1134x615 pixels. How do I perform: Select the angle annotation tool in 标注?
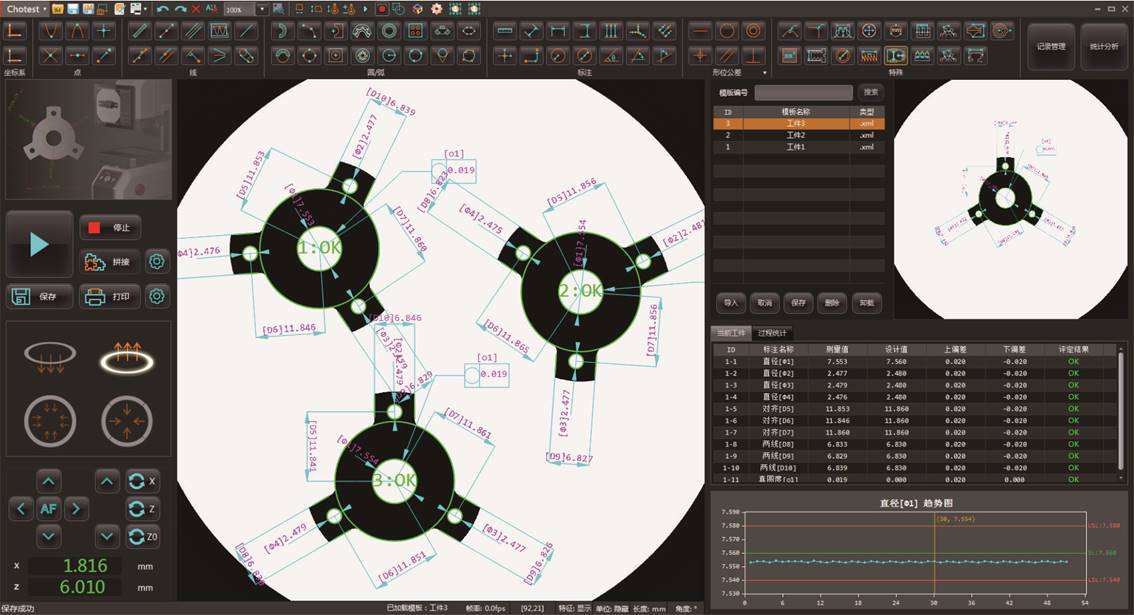click(x=611, y=55)
